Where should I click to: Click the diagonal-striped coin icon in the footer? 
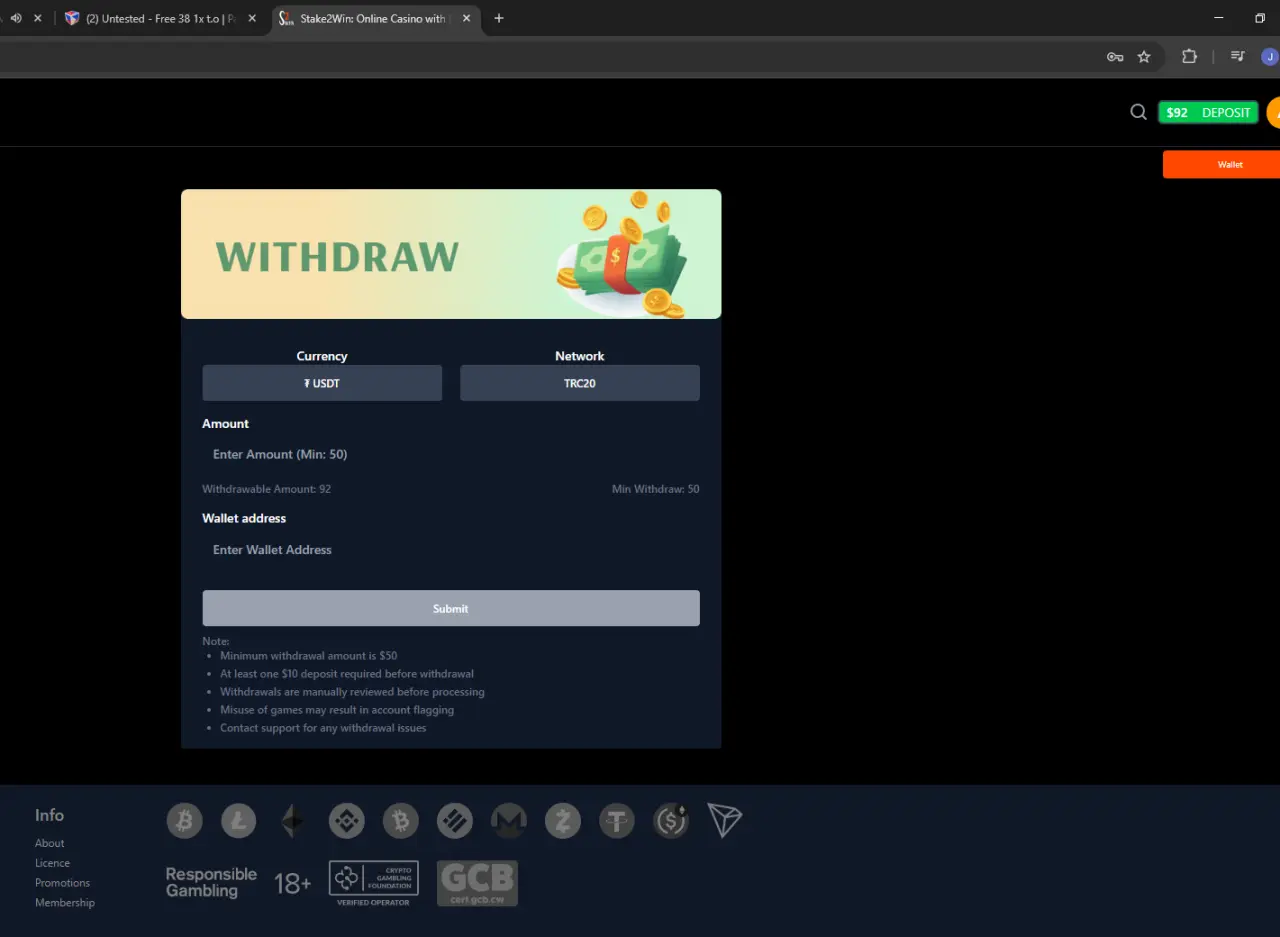click(x=455, y=821)
